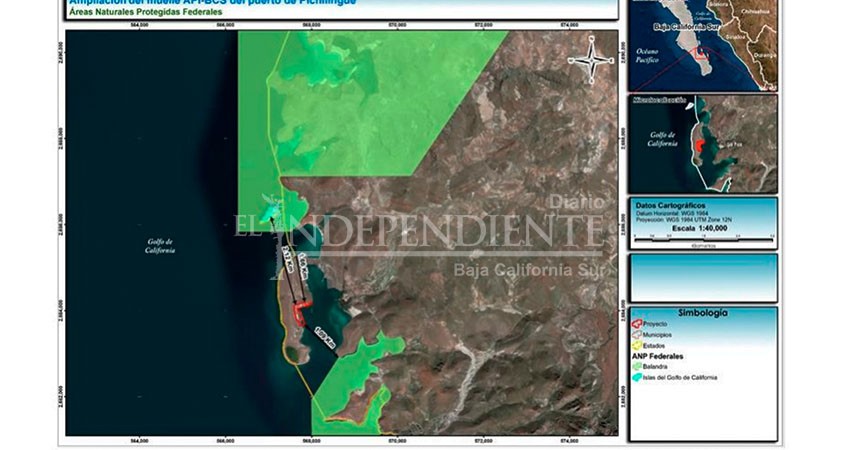
Task: Click 'Áreas Naturales Protegidas Federales' subtitle
Action: tap(145, 12)
